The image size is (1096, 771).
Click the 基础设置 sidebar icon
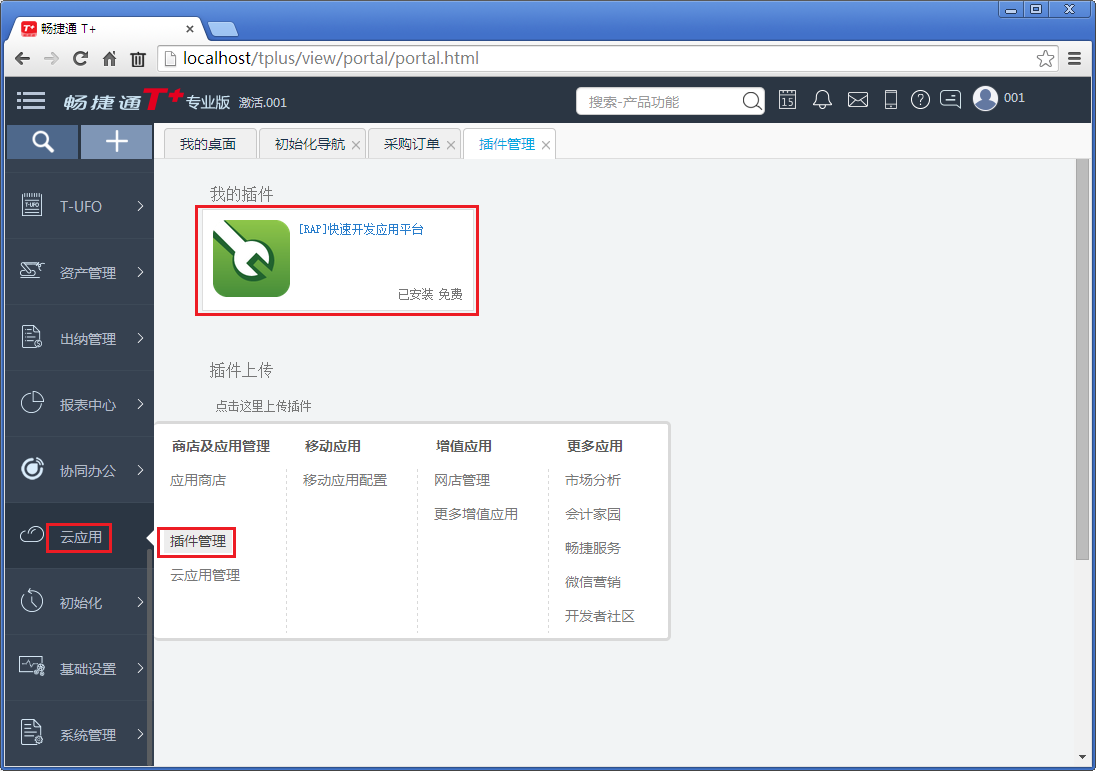(32, 667)
